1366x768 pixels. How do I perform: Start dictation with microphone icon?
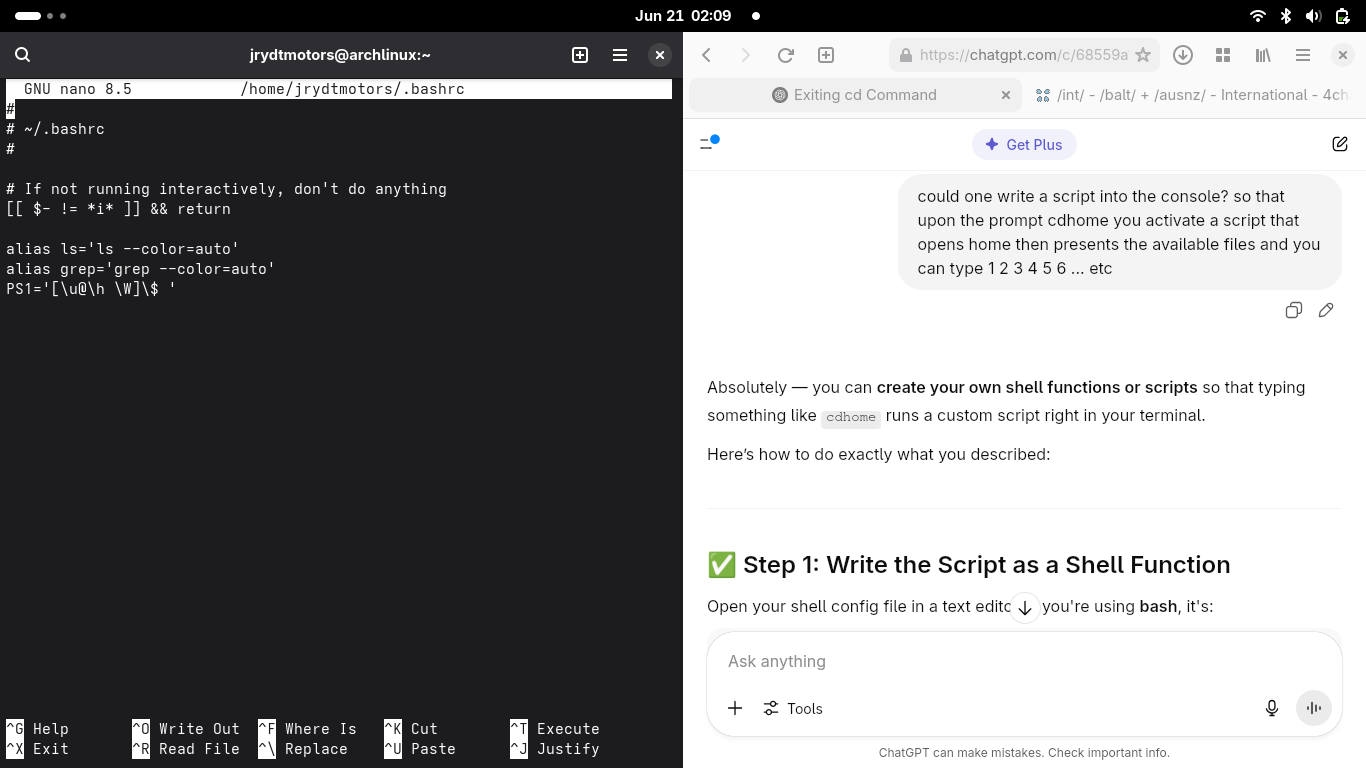click(x=1272, y=708)
